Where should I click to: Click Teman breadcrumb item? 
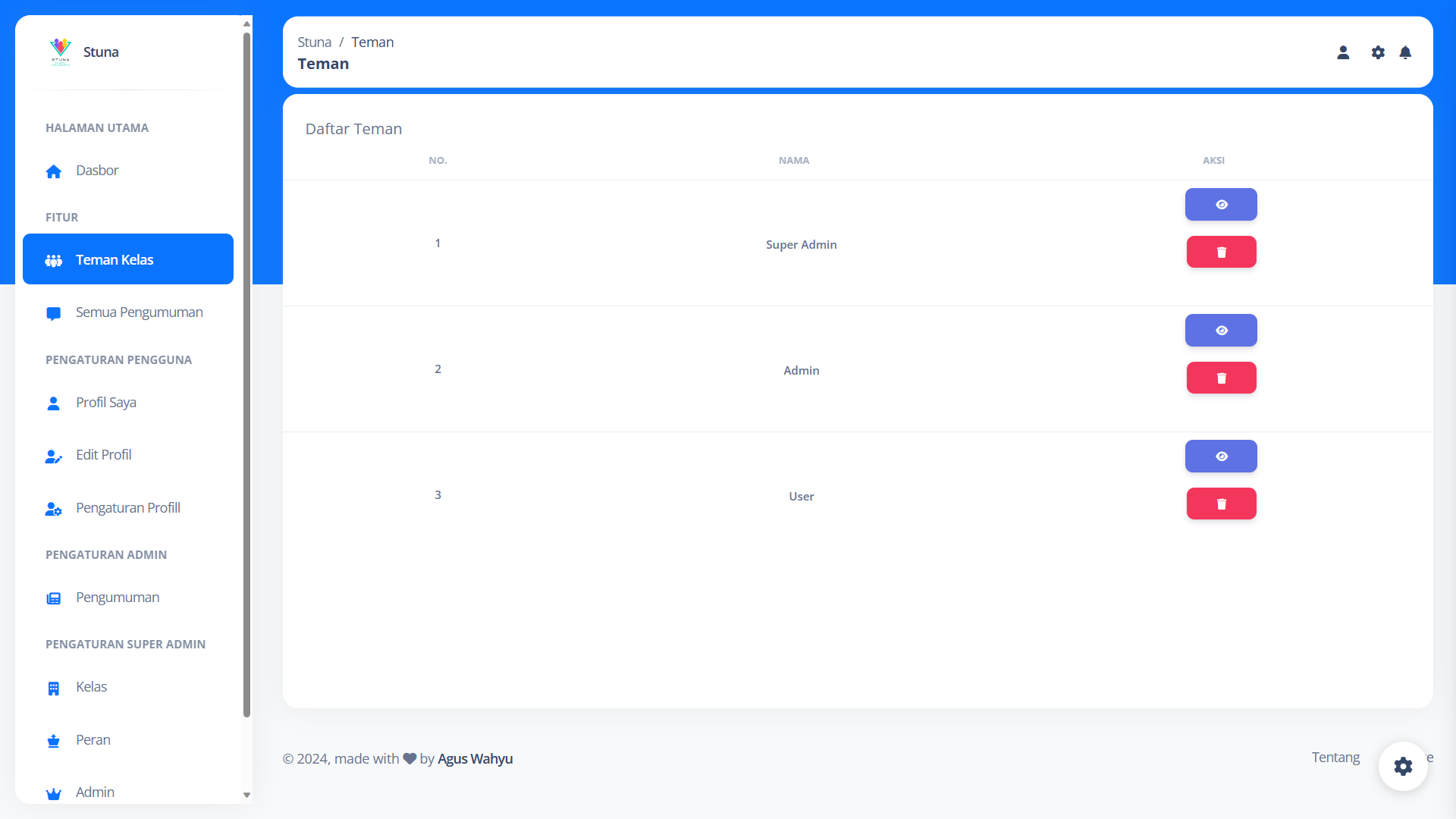point(372,42)
